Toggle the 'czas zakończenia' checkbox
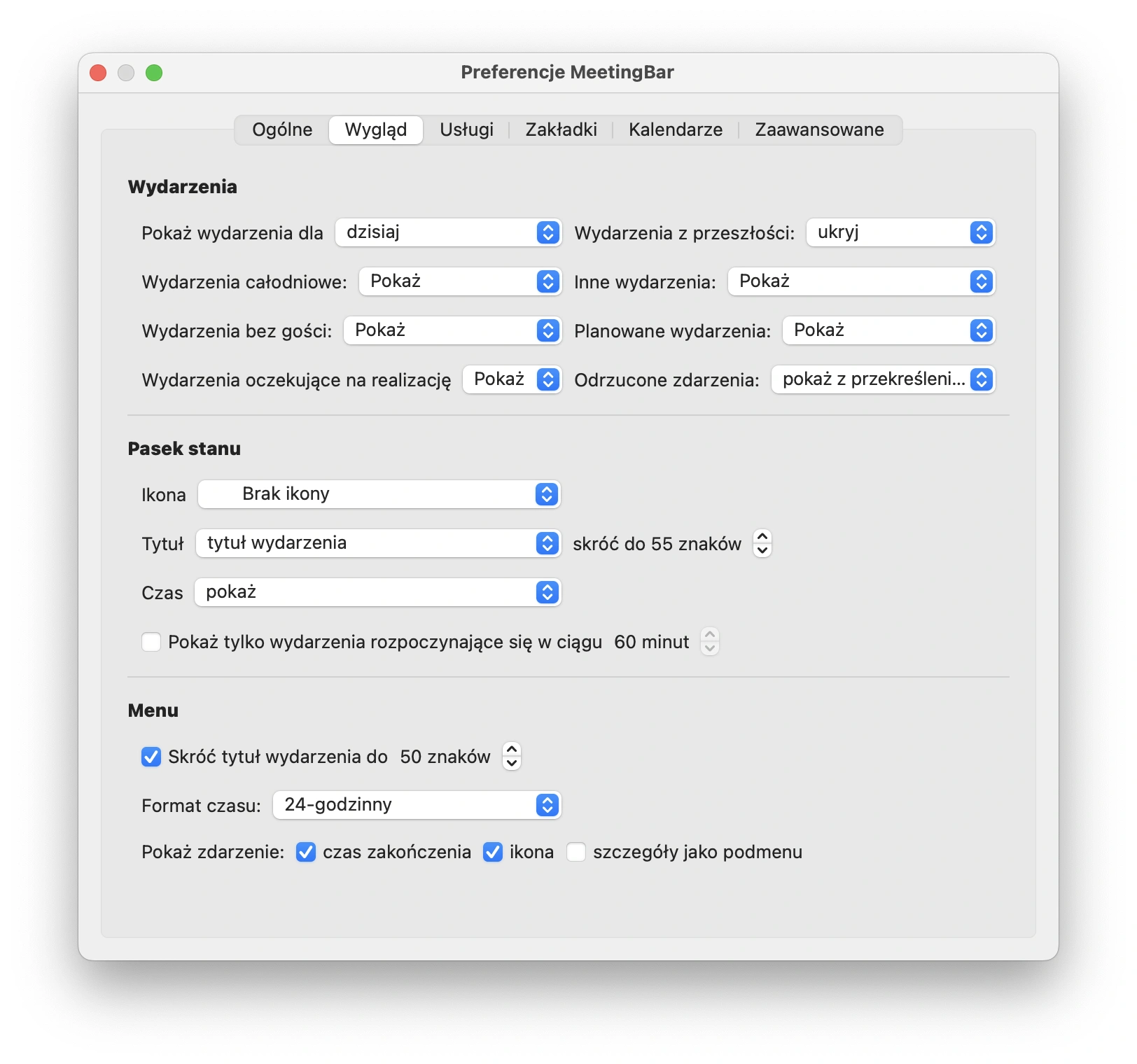 click(x=306, y=852)
